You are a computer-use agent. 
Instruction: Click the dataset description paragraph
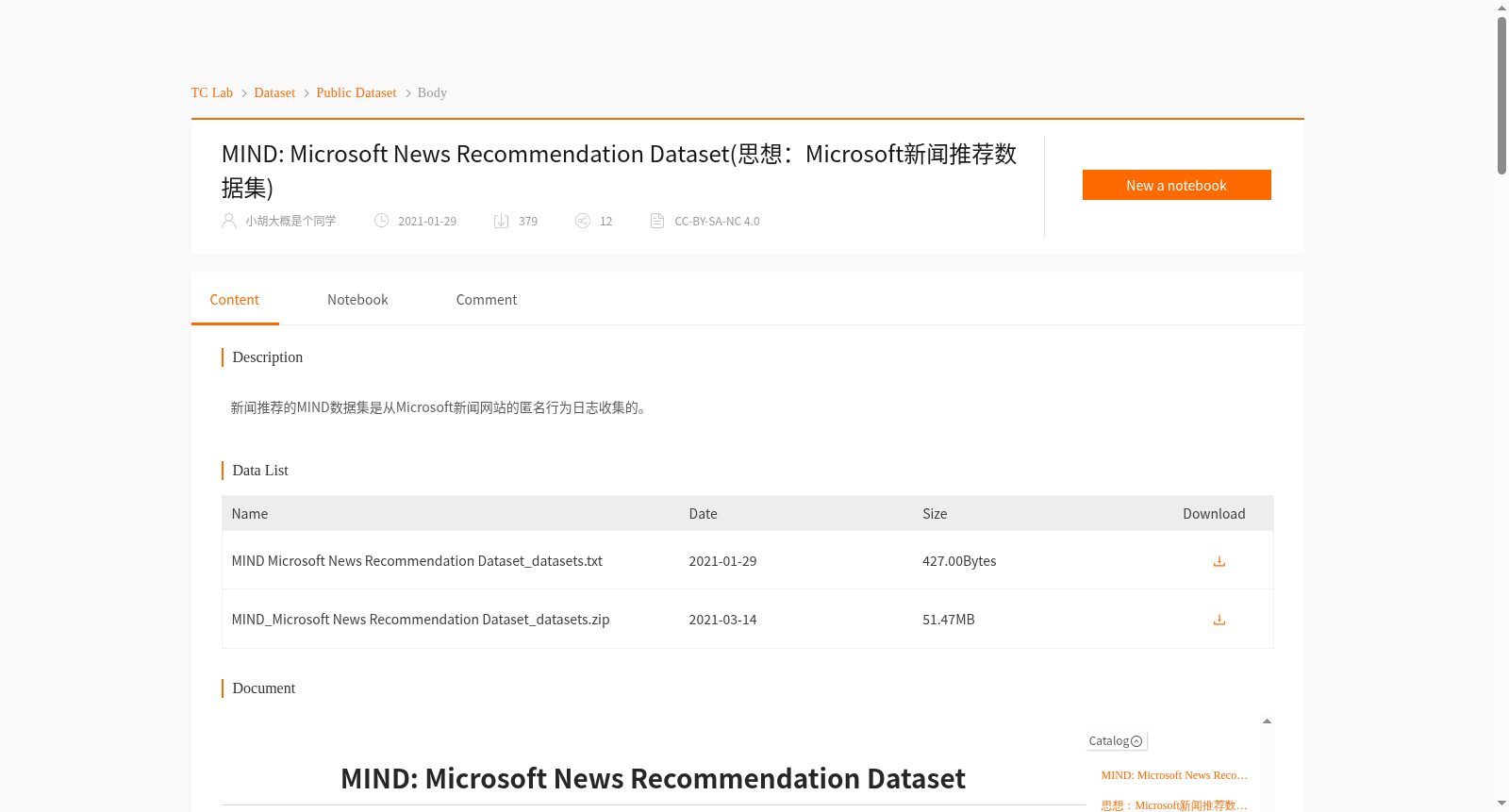click(439, 408)
